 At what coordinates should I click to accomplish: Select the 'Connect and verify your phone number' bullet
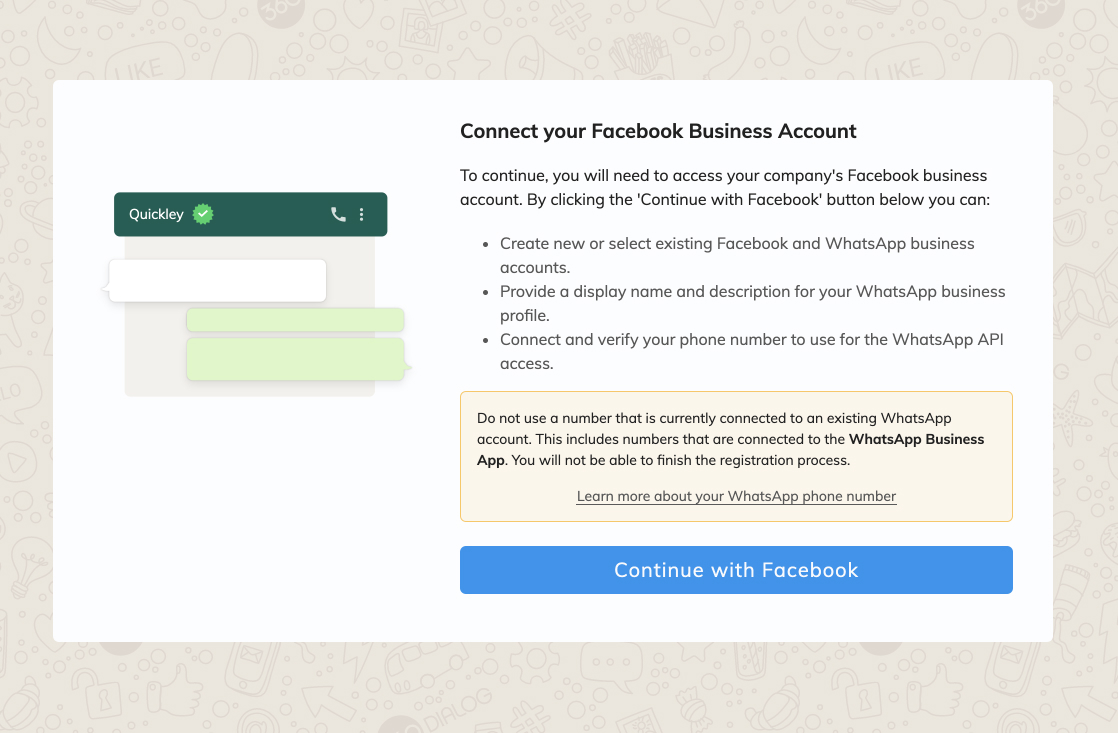pyautogui.click(x=751, y=351)
